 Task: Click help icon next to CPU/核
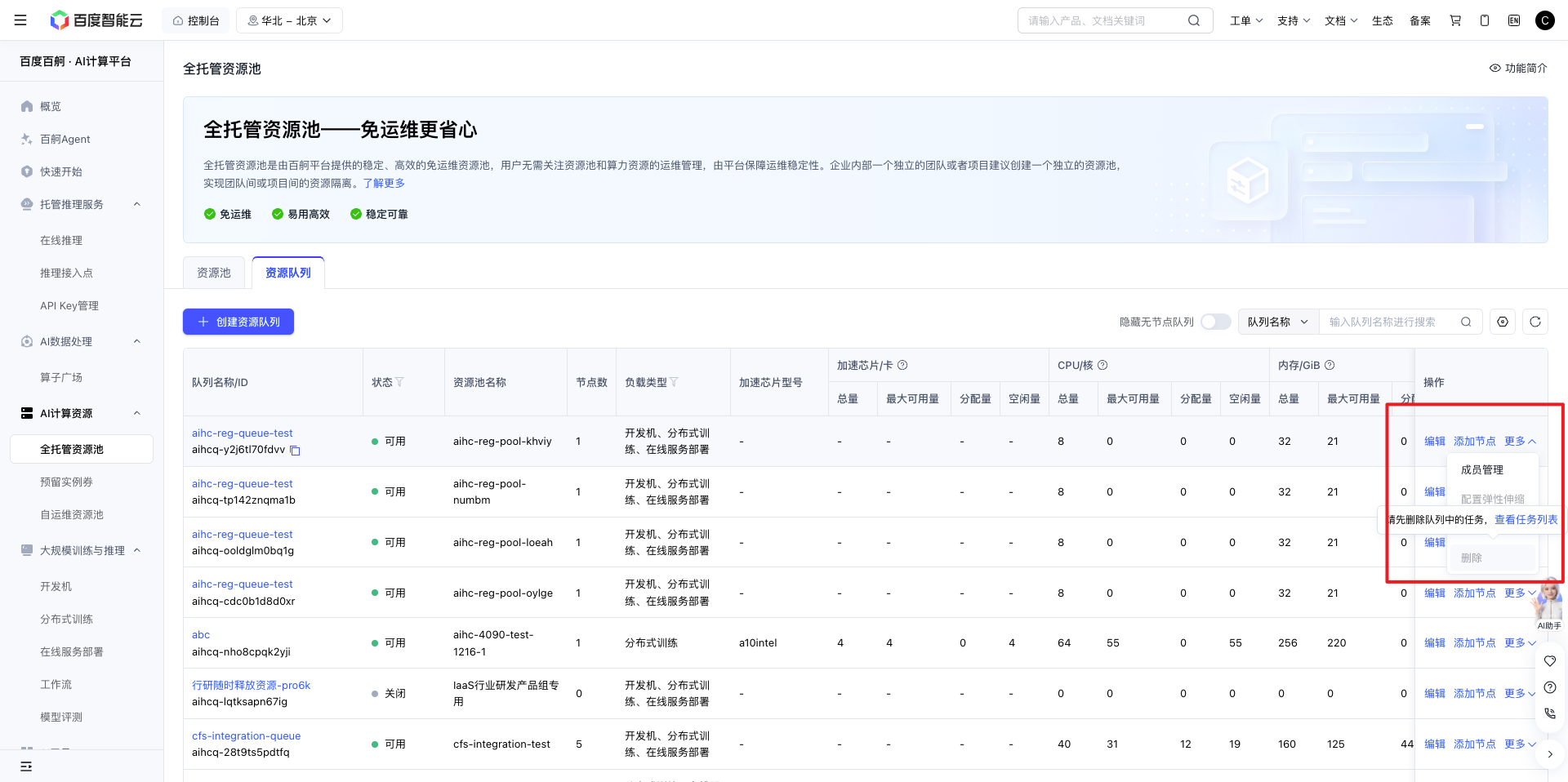point(1102,365)
